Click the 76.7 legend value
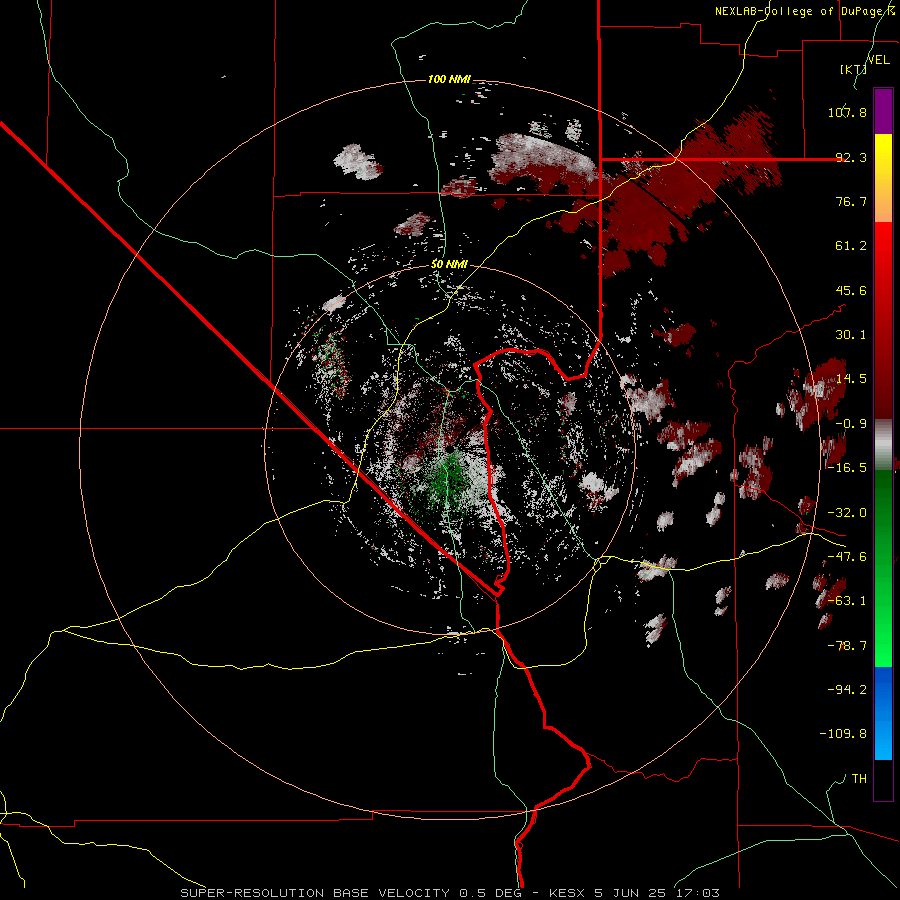 click(851, 201)
